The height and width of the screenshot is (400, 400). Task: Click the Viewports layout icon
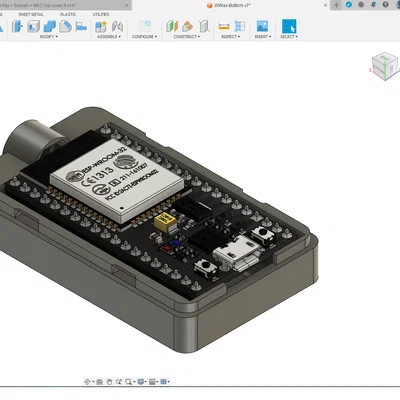[x=163, y=382]
